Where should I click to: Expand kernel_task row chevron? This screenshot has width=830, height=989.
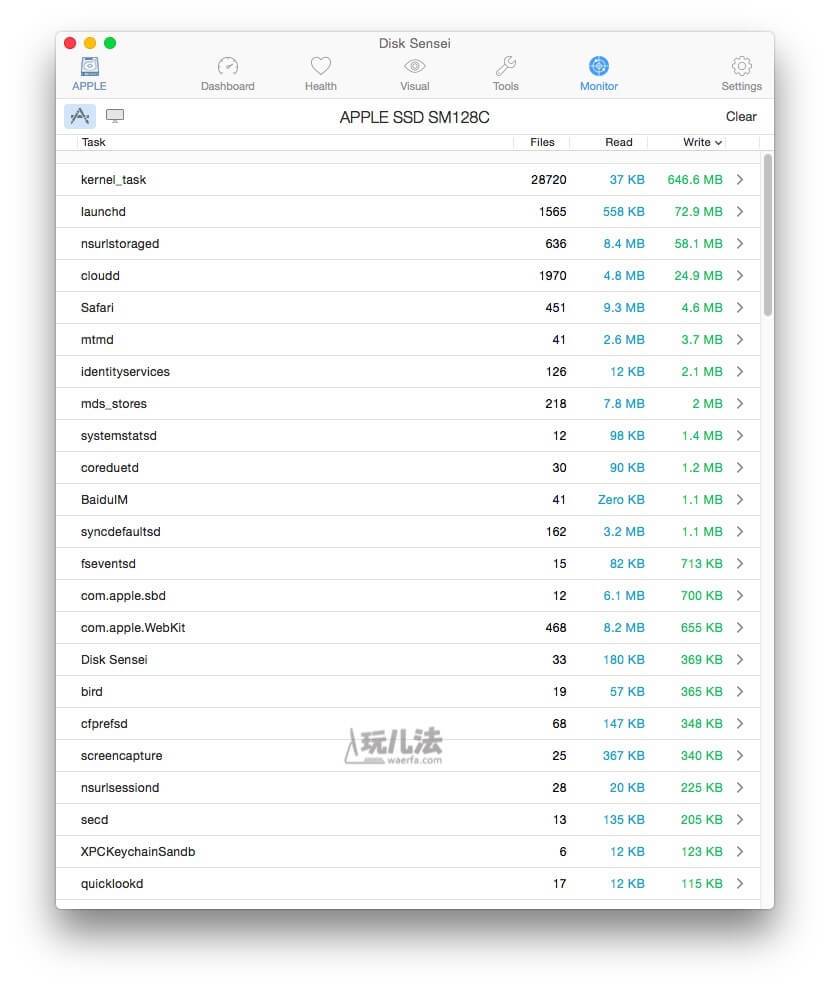pyautogui.click(x=740, y=180)
